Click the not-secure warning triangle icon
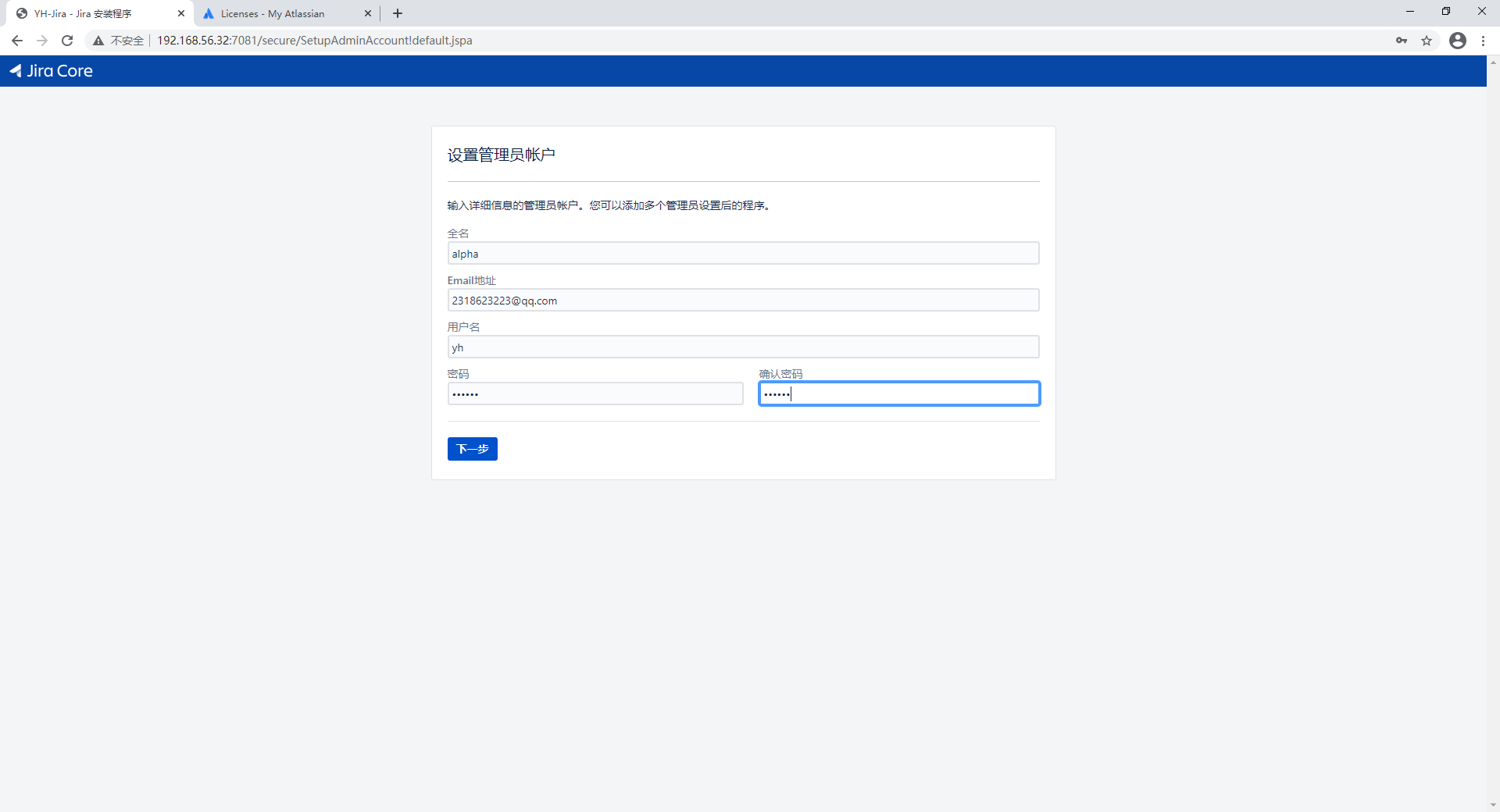This screenshot has width=1500, height=812. [98, 41]
